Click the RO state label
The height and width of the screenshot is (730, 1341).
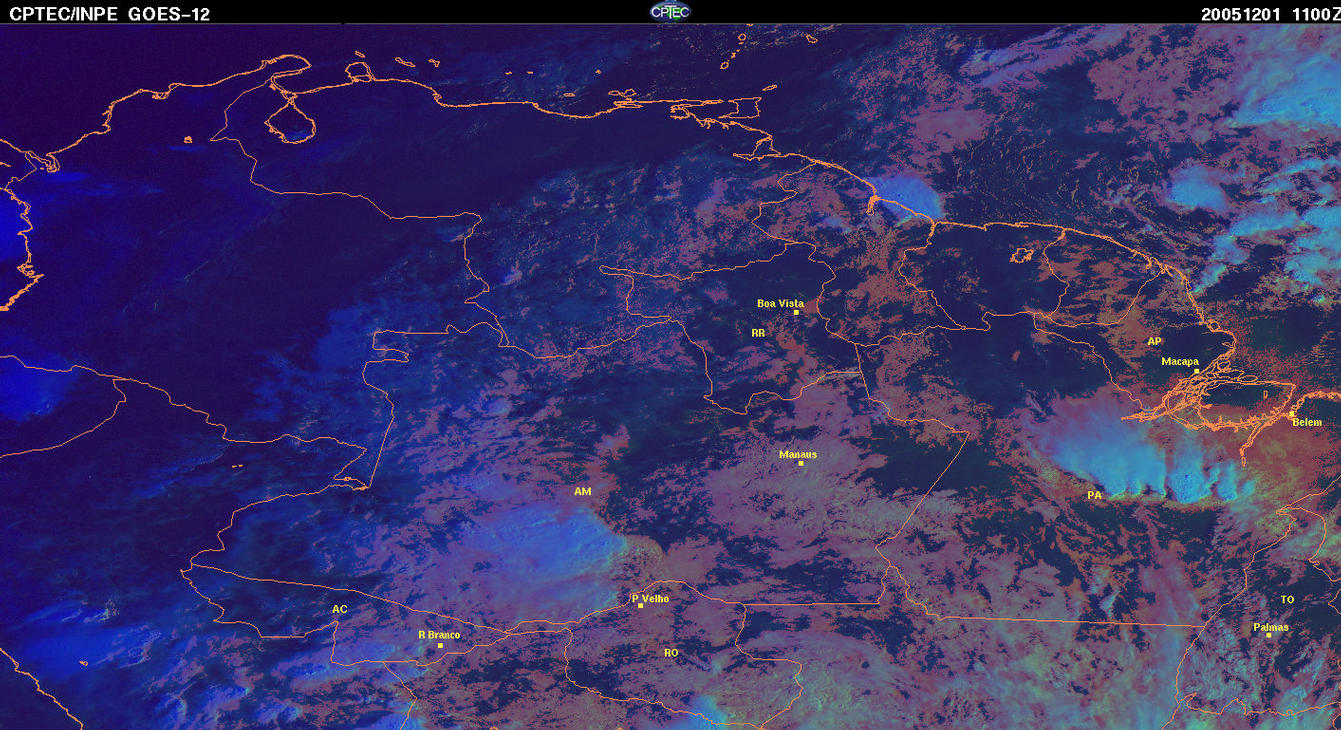click(671, 652)
